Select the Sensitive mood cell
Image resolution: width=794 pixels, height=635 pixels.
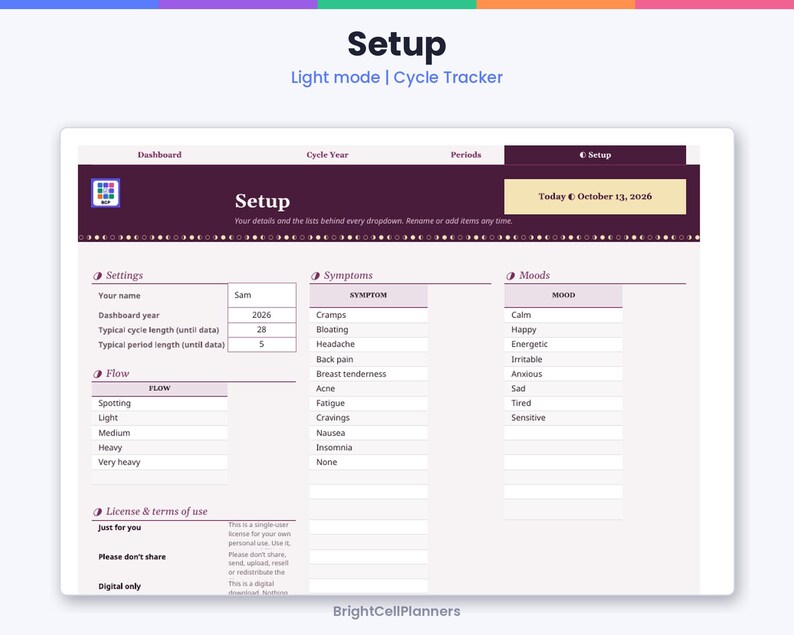pos(563,418)
